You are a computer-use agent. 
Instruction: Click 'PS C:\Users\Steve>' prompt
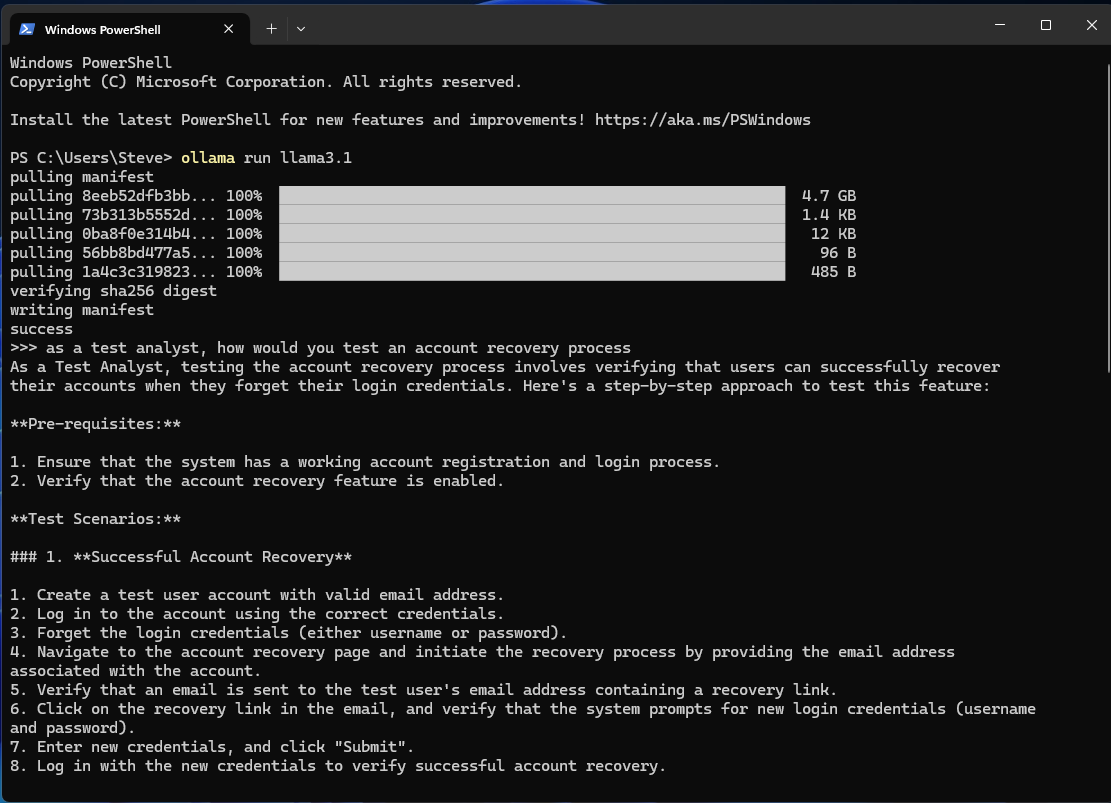coord(91,158)
